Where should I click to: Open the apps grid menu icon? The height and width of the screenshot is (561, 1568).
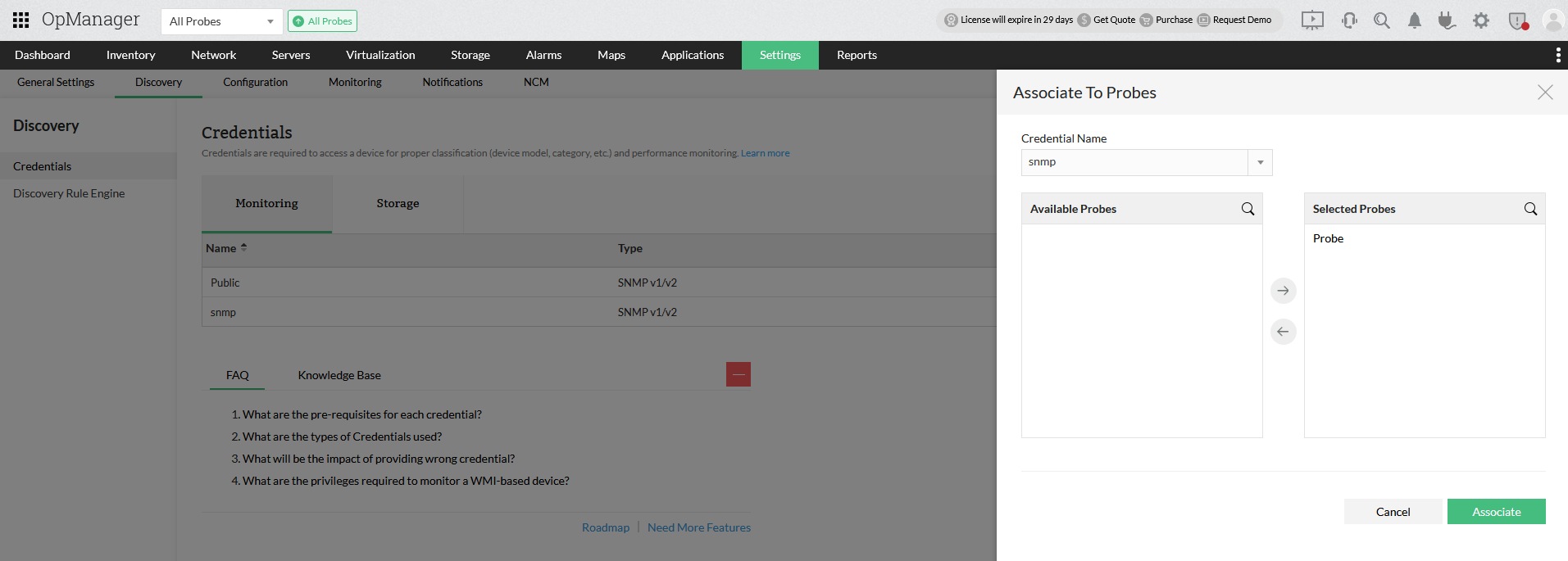(x=21, y=20)
